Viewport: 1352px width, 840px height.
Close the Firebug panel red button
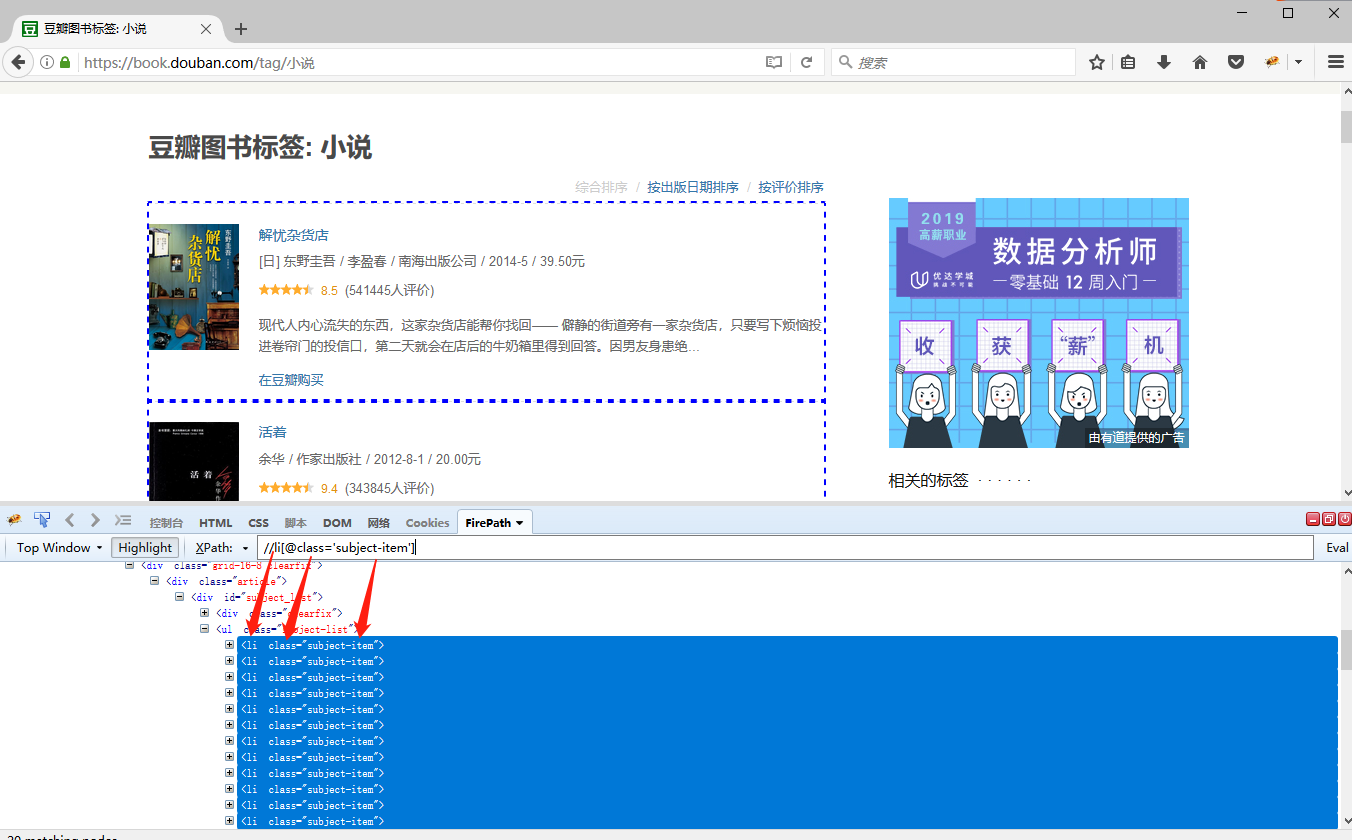pos(1345,519)
